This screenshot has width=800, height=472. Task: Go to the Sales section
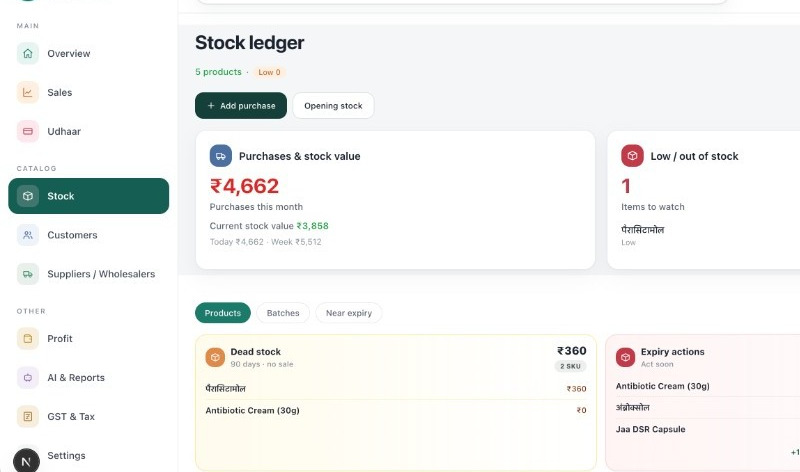pyautogui.click(x=89, y=92)
